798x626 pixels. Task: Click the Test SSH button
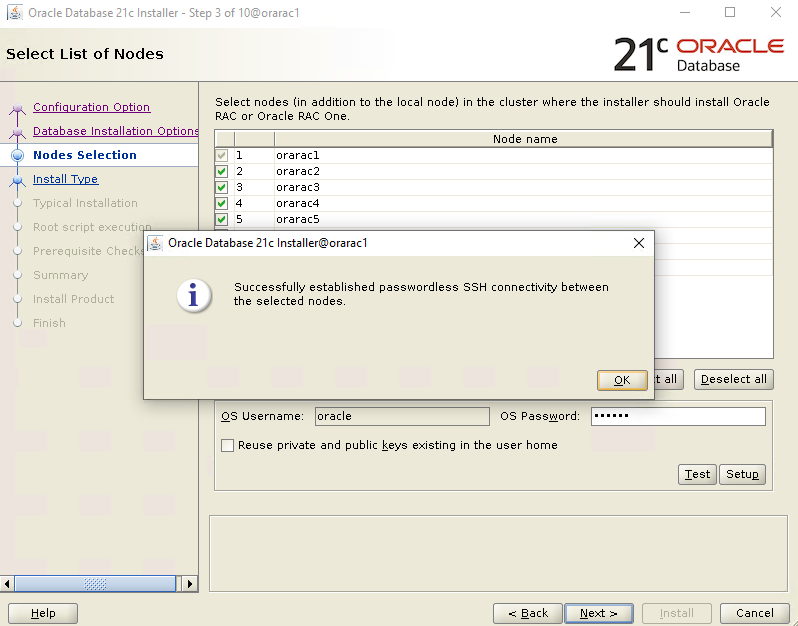(x=697, y=474)
